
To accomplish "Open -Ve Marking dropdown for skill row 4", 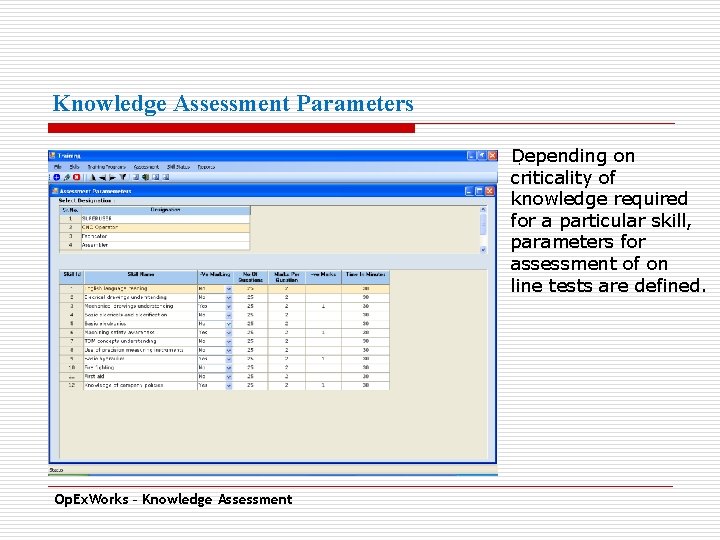I will point(229,315).
